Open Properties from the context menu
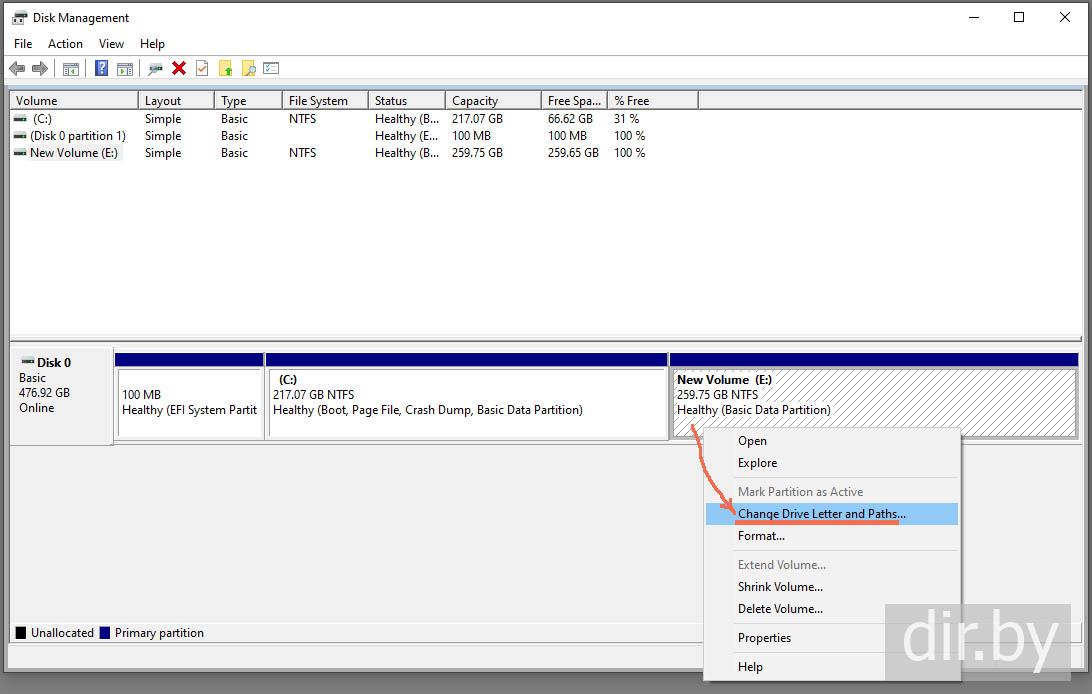Screen dimensions: 1092x694 (x=764, y=638)
